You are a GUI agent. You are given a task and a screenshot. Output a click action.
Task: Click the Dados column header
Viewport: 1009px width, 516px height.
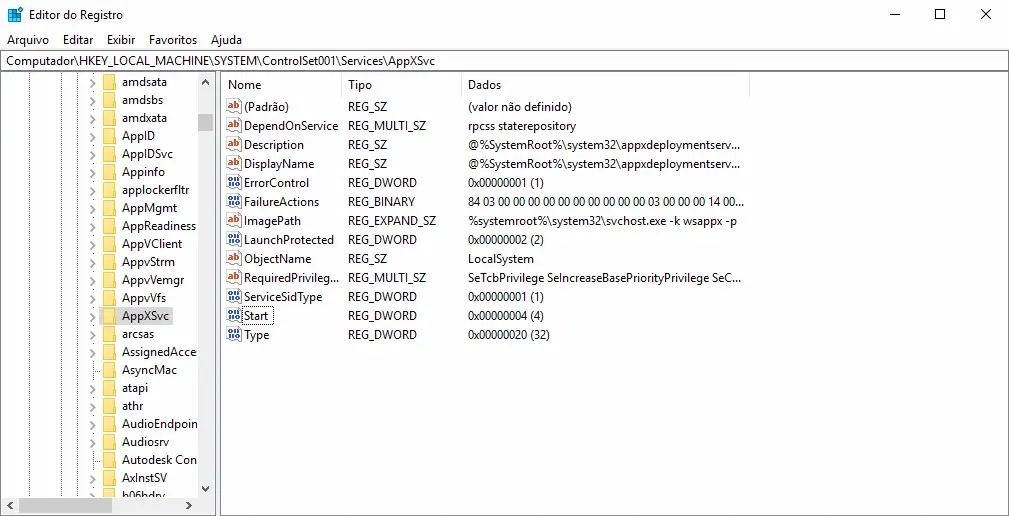[605, 85]
